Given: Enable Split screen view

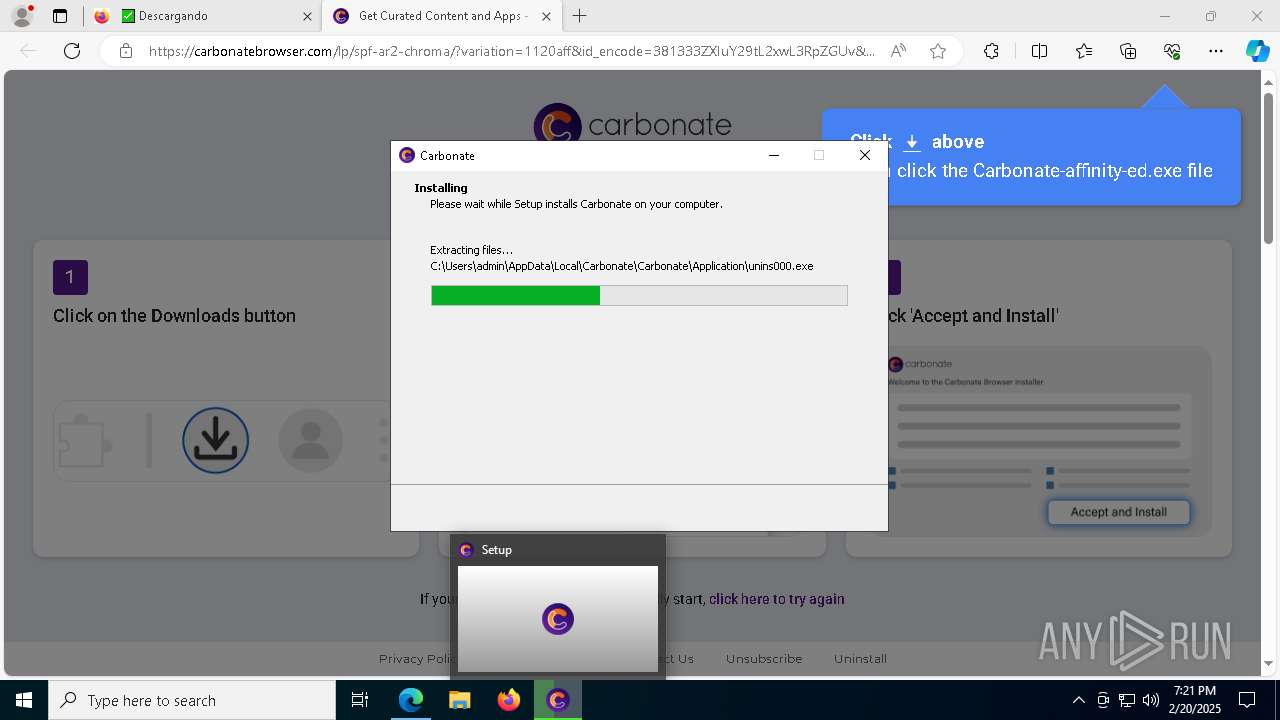Looking at the screenshot, I should click(1039, 51).
